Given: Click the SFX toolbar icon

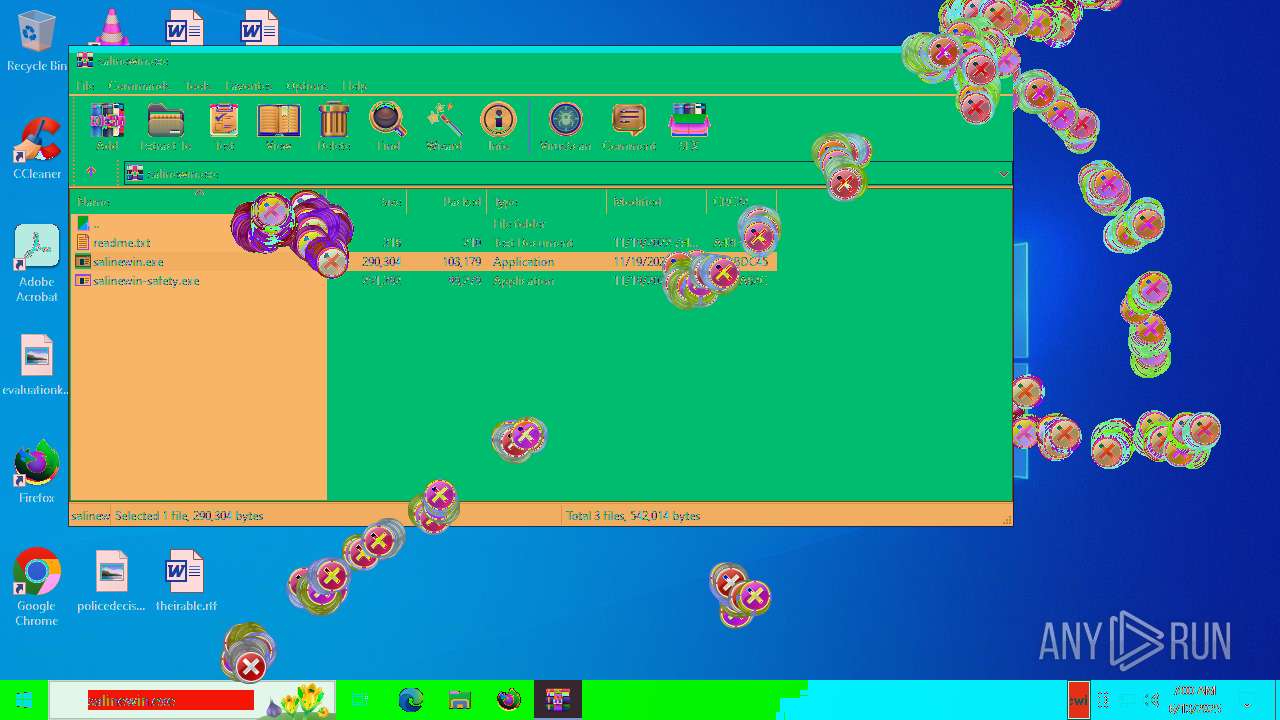Looking at the screenshot, I should 689,126.
